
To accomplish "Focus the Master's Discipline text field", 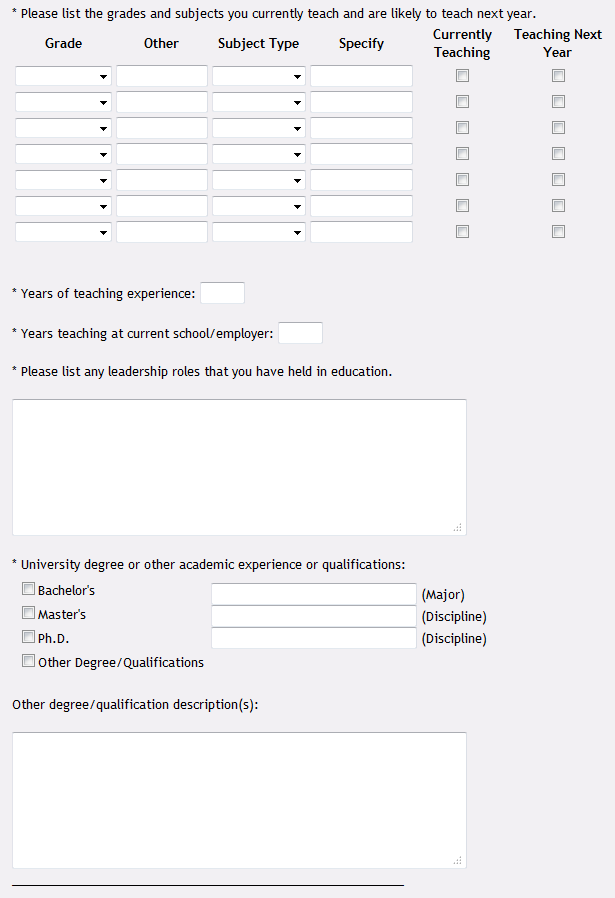I will (x=313, y=616).
